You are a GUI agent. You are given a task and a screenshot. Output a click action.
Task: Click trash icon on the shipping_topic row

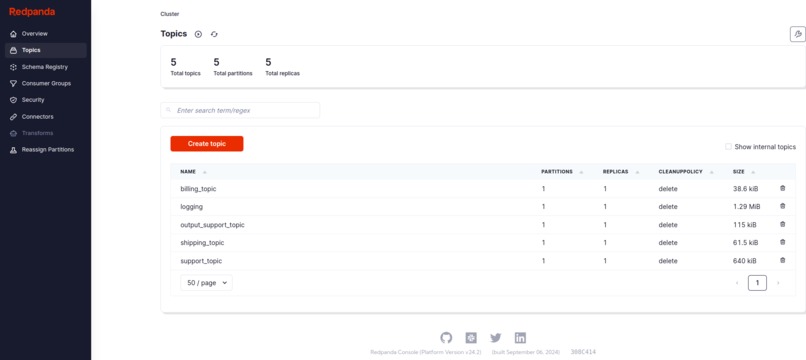(782, 242)
